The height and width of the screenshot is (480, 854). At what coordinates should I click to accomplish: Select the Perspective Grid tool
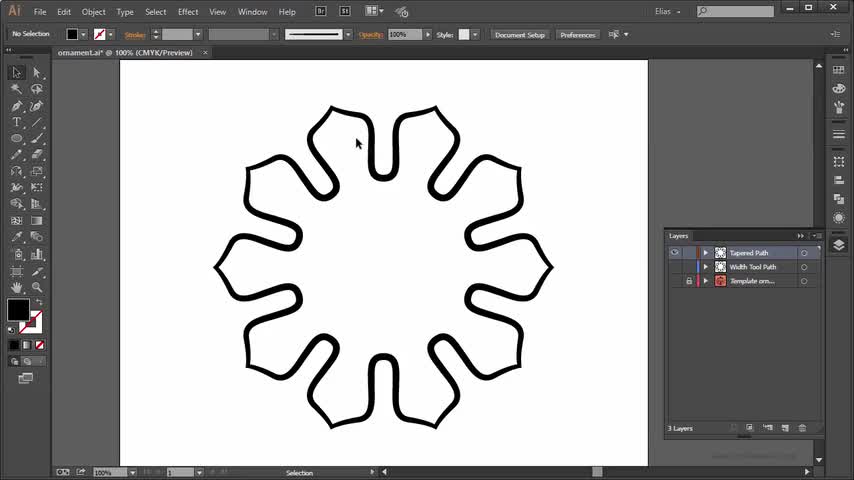pos(36,204)
